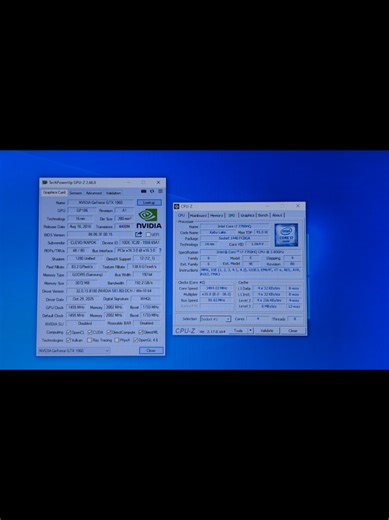This screenshot has width=389, height=520.
Task: Click the Close button in GPU-Z
Action: coord(151,351)
